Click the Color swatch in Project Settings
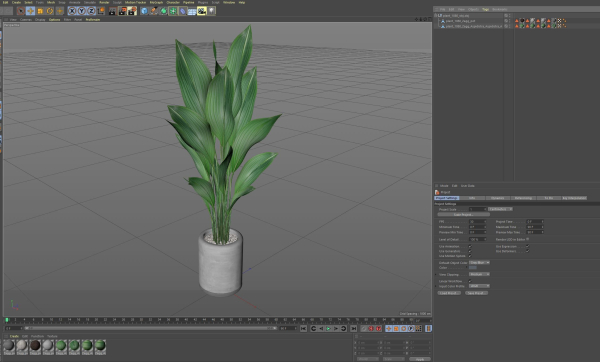The height and width of the screenshot is (362, 600). click(473, 267)
